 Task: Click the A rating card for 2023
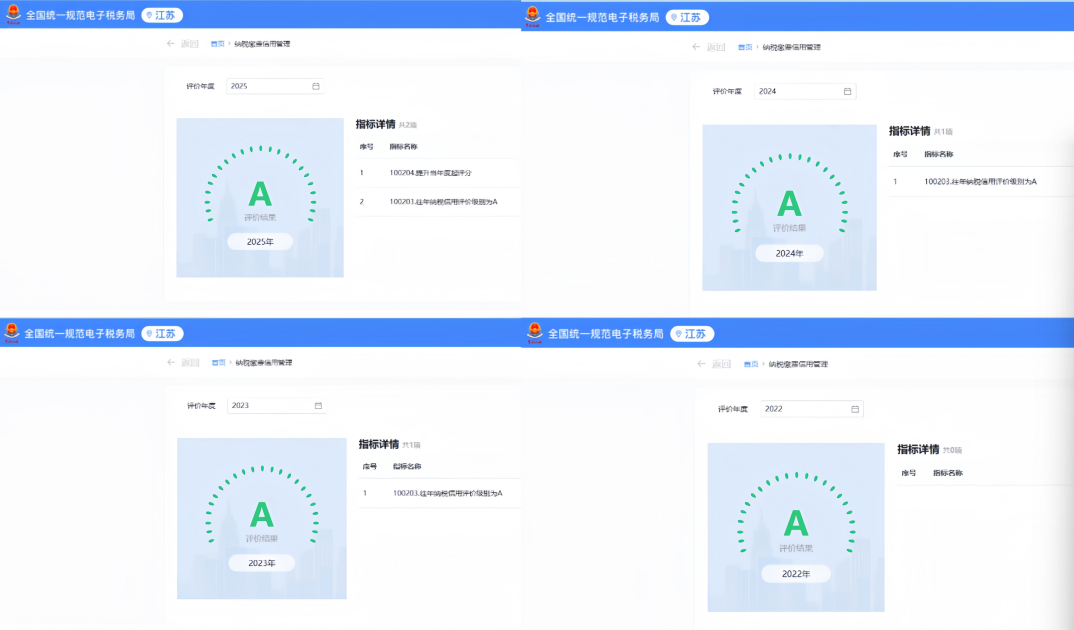click(x=262, y=518)
